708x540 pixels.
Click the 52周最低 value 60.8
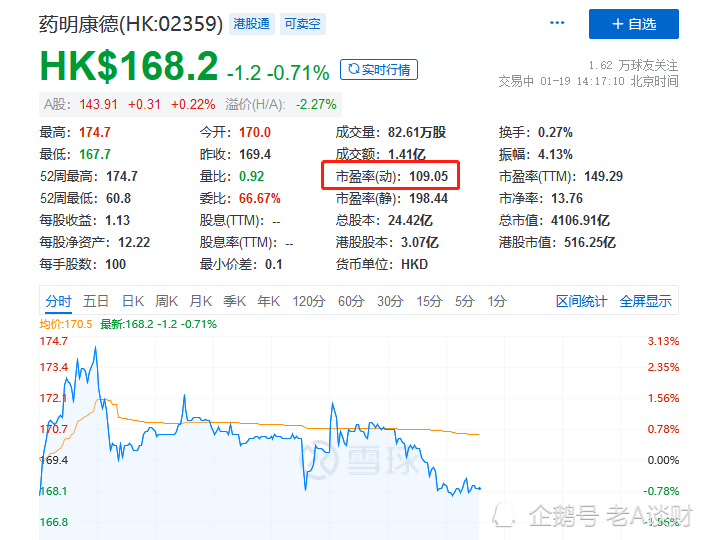(x=119, y=198)
